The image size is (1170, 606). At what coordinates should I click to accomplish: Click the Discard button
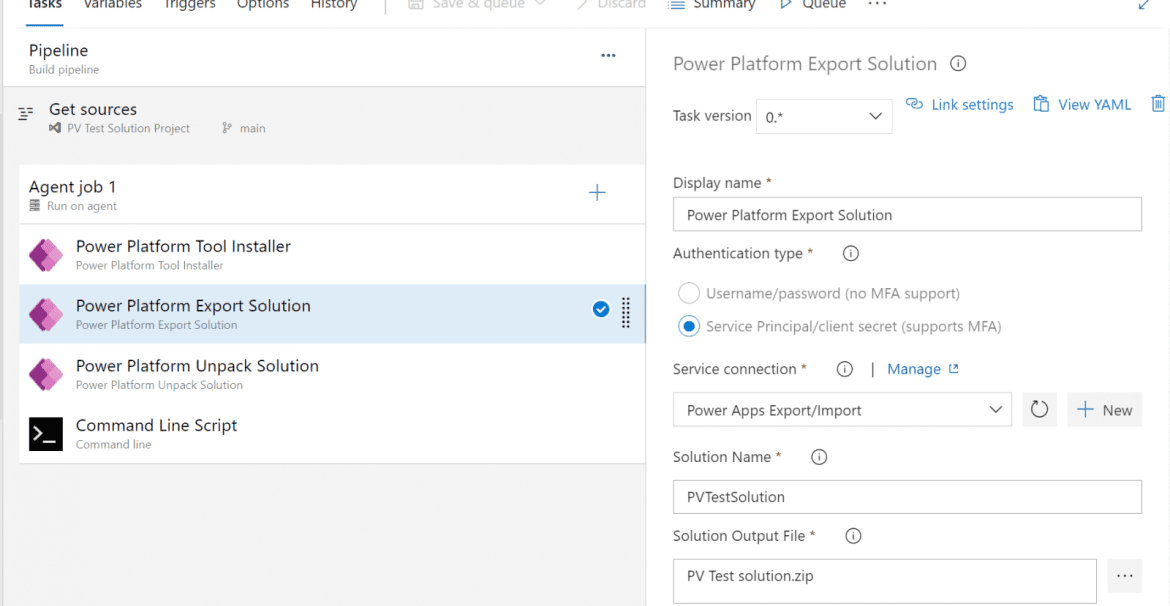pos(612,4)
